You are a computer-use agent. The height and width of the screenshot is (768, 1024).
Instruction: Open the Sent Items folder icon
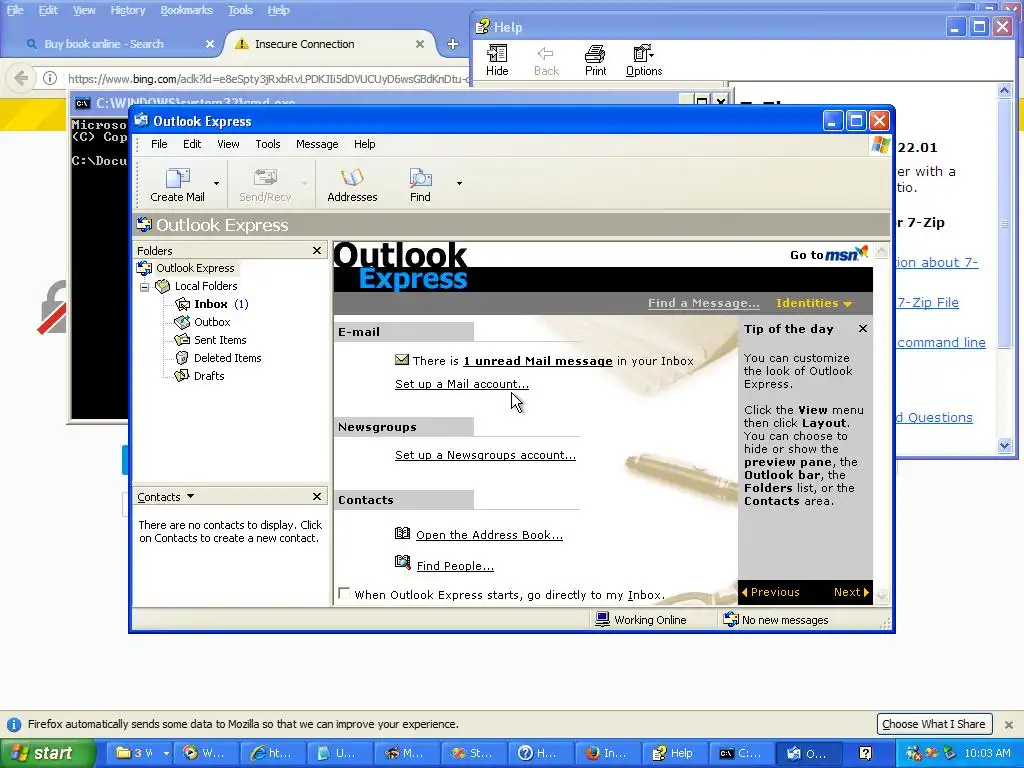[x=182, y=340]
